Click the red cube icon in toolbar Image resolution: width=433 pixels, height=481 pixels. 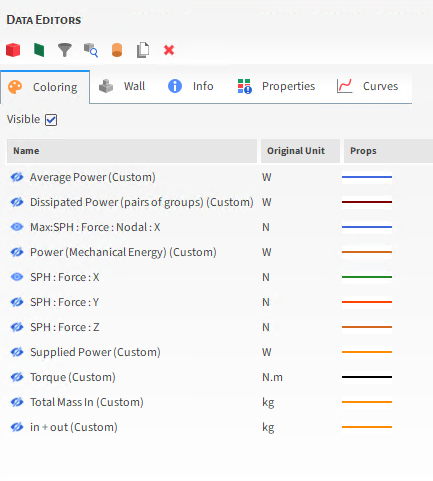coord(13,50)
